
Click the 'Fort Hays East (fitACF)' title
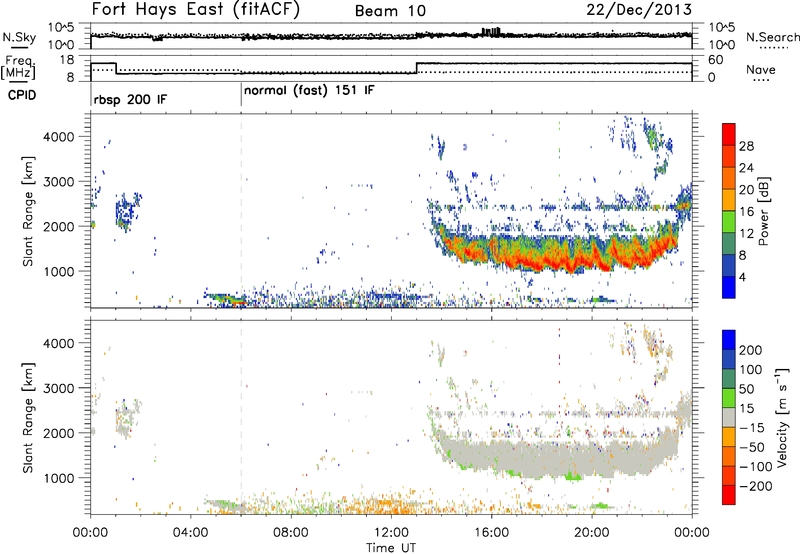[196, 10]
